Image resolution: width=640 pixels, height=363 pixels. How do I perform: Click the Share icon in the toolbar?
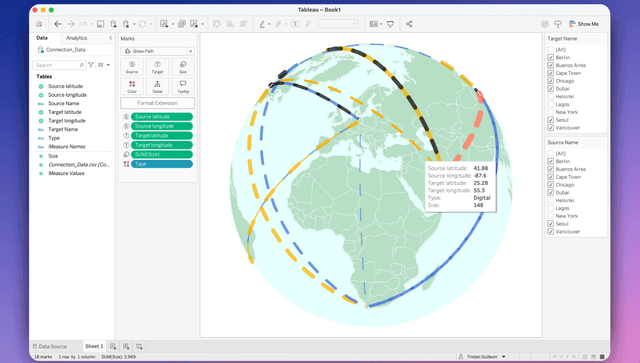tap(409, 24)
